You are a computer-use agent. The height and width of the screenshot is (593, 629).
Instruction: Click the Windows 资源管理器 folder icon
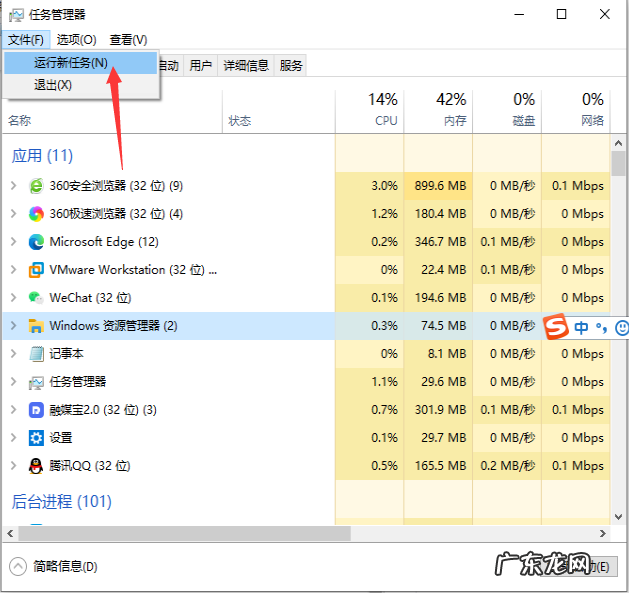pos(36,326)
